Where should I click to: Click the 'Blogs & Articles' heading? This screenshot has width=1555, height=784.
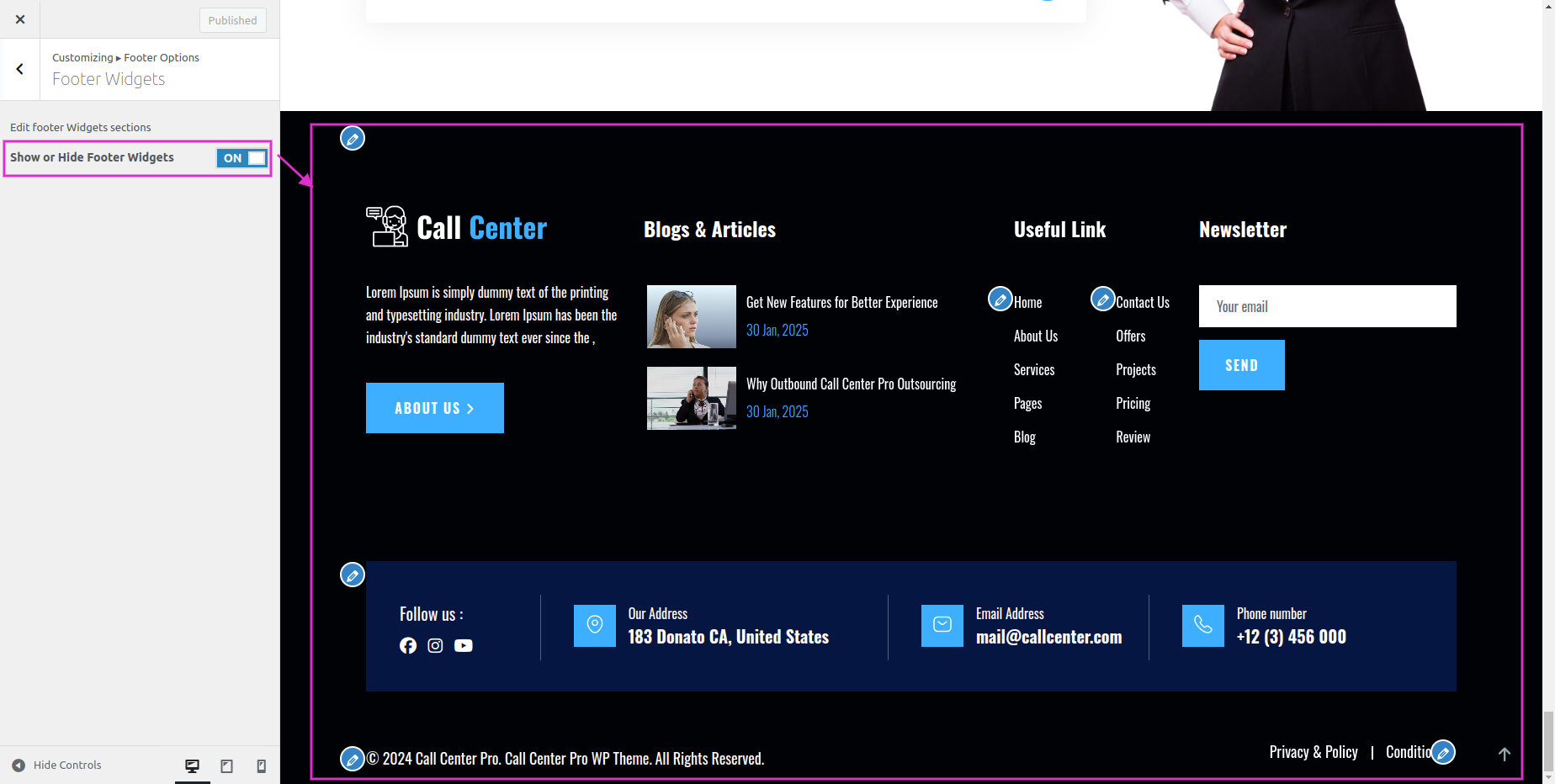[x=710, y=230]
